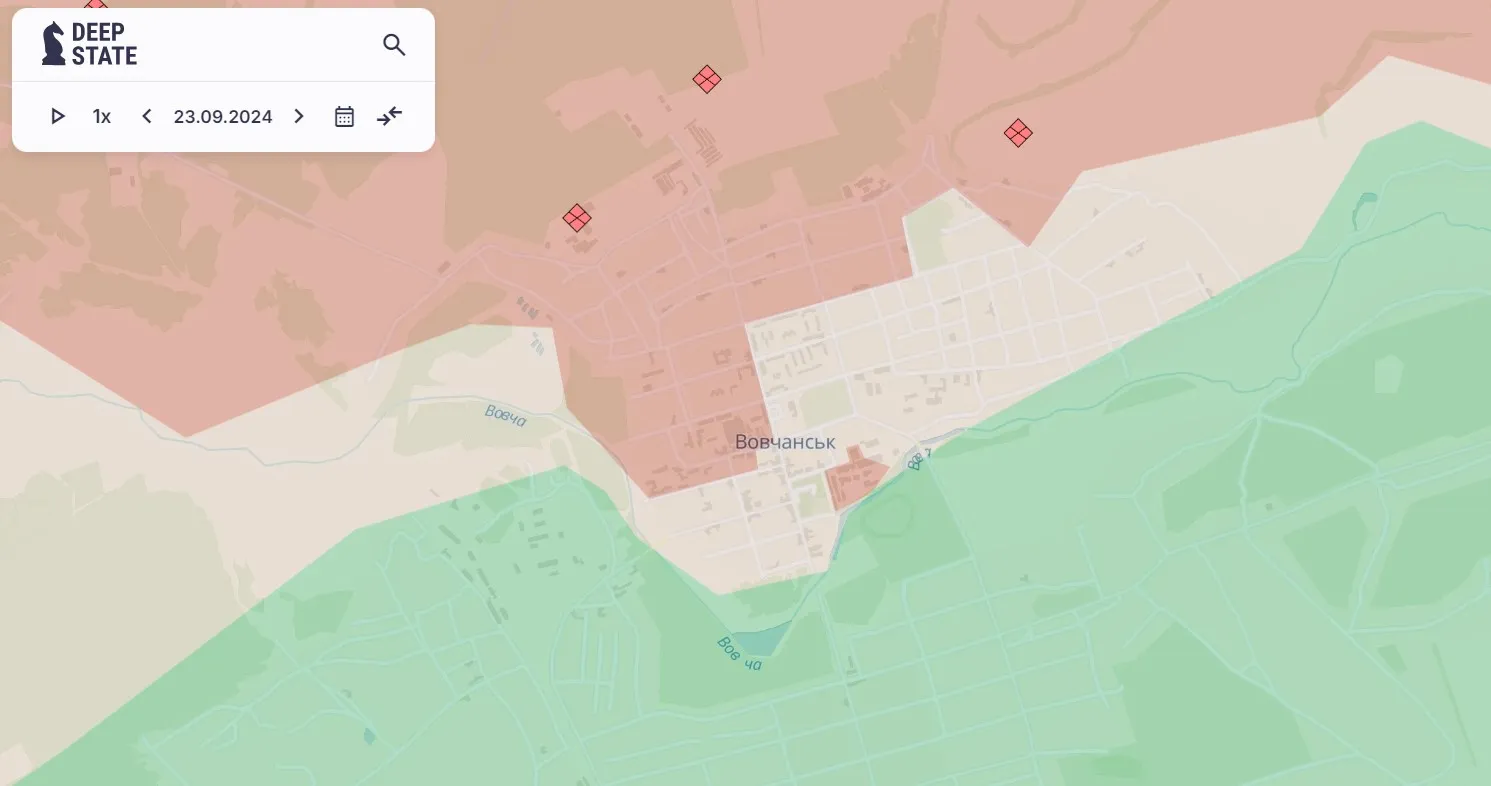Click the search magnifier icon
The image size is (1491, 786).
click(x=394, y=45)
